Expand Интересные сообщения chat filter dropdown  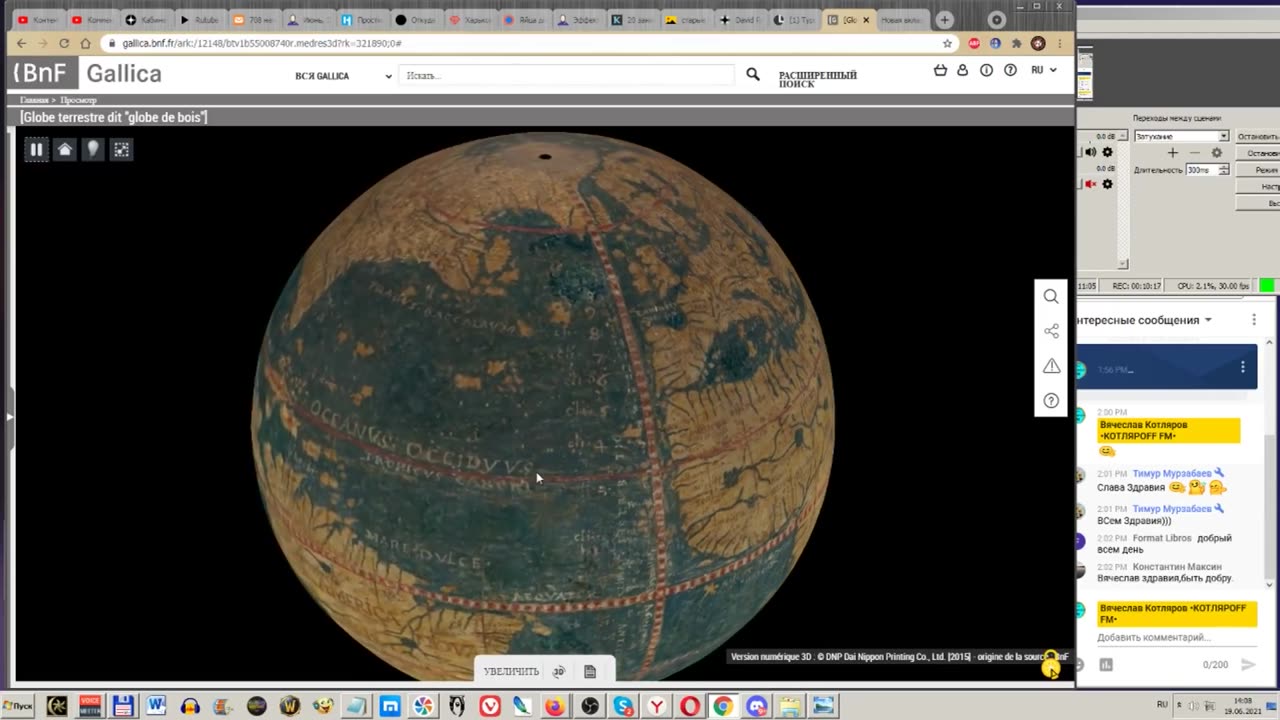pos(1145,320)
